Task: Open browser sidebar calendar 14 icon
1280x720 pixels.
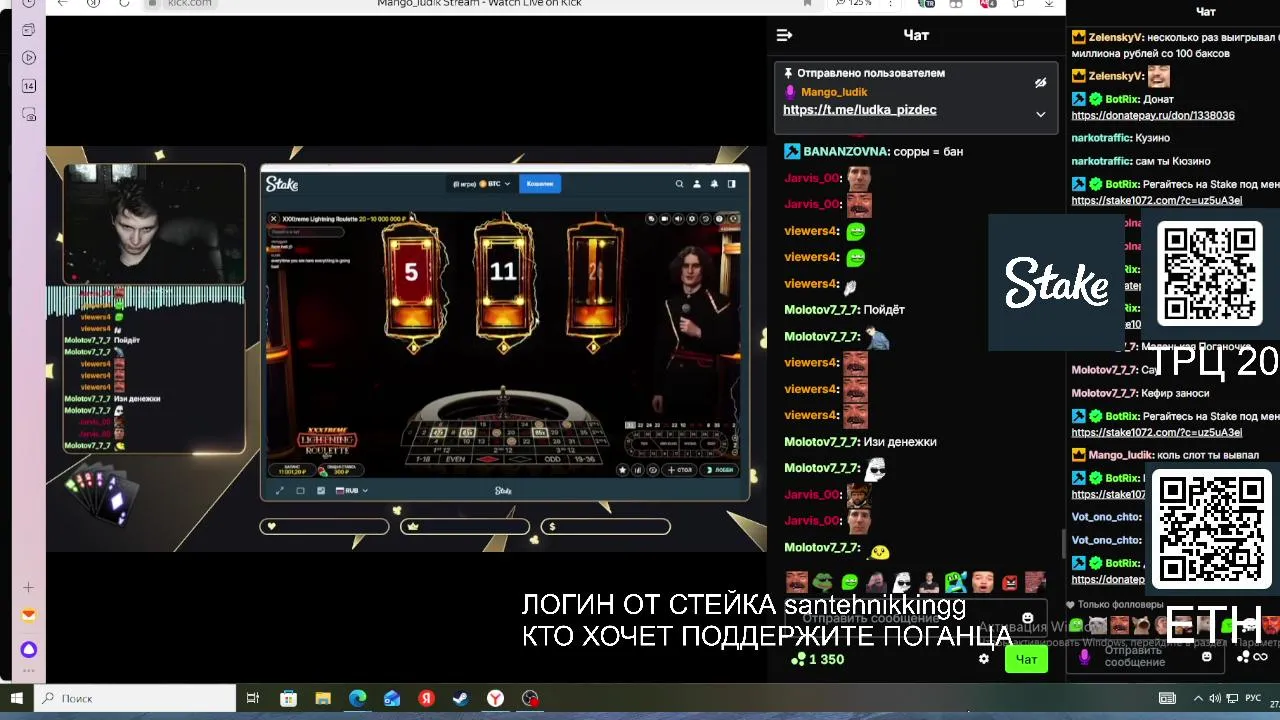Action: point(29,86)
